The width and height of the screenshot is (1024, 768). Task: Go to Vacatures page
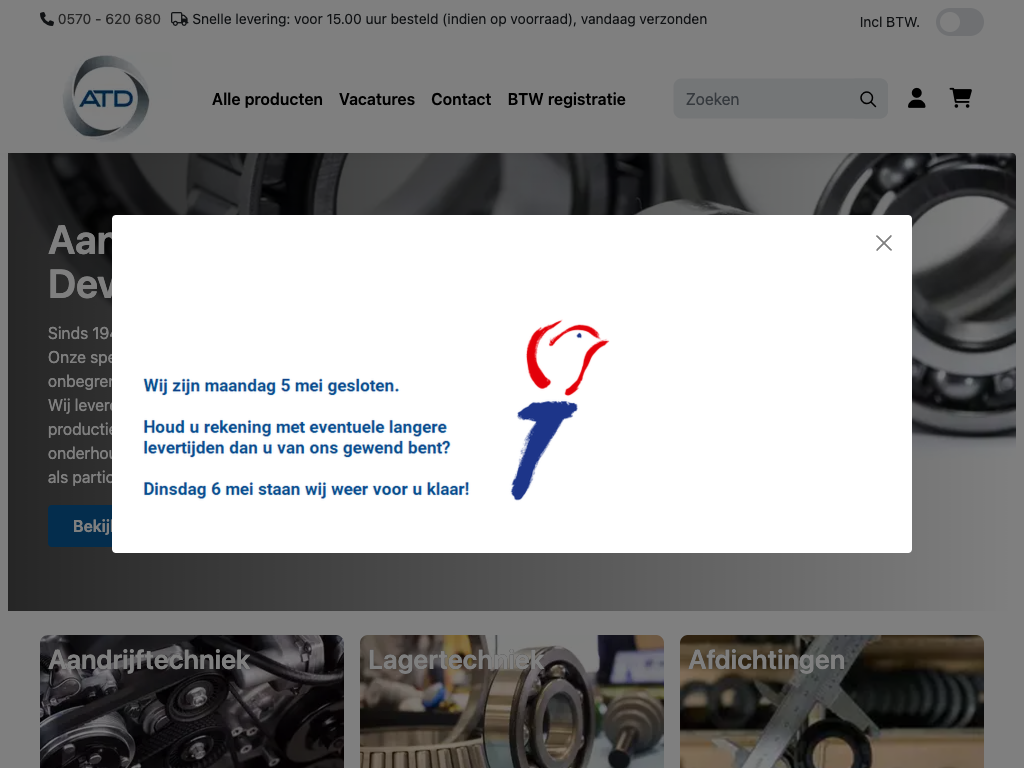tap(377, 99)
